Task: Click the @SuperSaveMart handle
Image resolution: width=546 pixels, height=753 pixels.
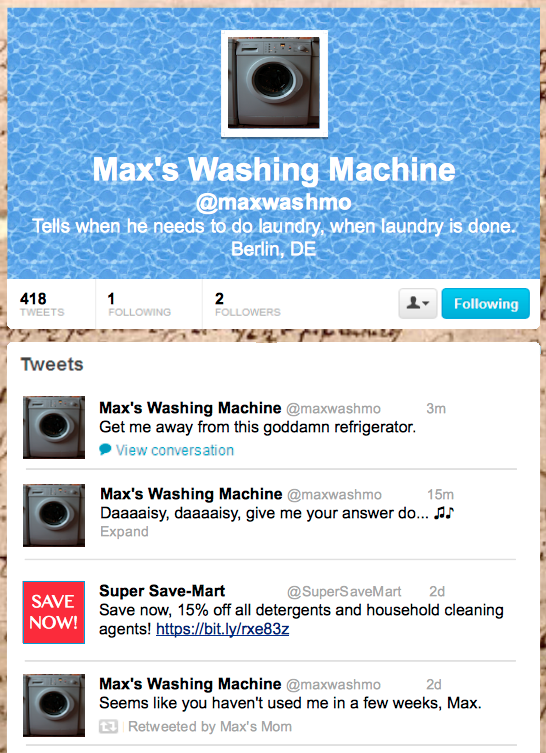Action: [344, 592]
